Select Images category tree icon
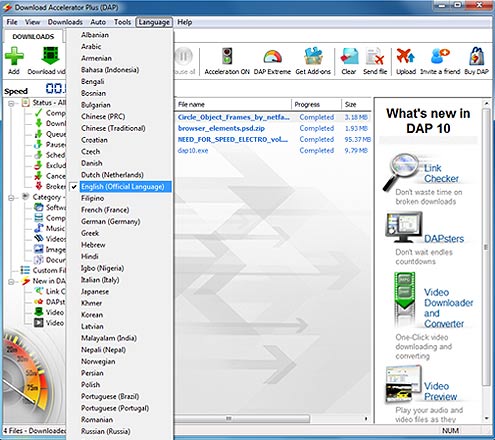Screen dimensions: 495x440 (39, 249)
